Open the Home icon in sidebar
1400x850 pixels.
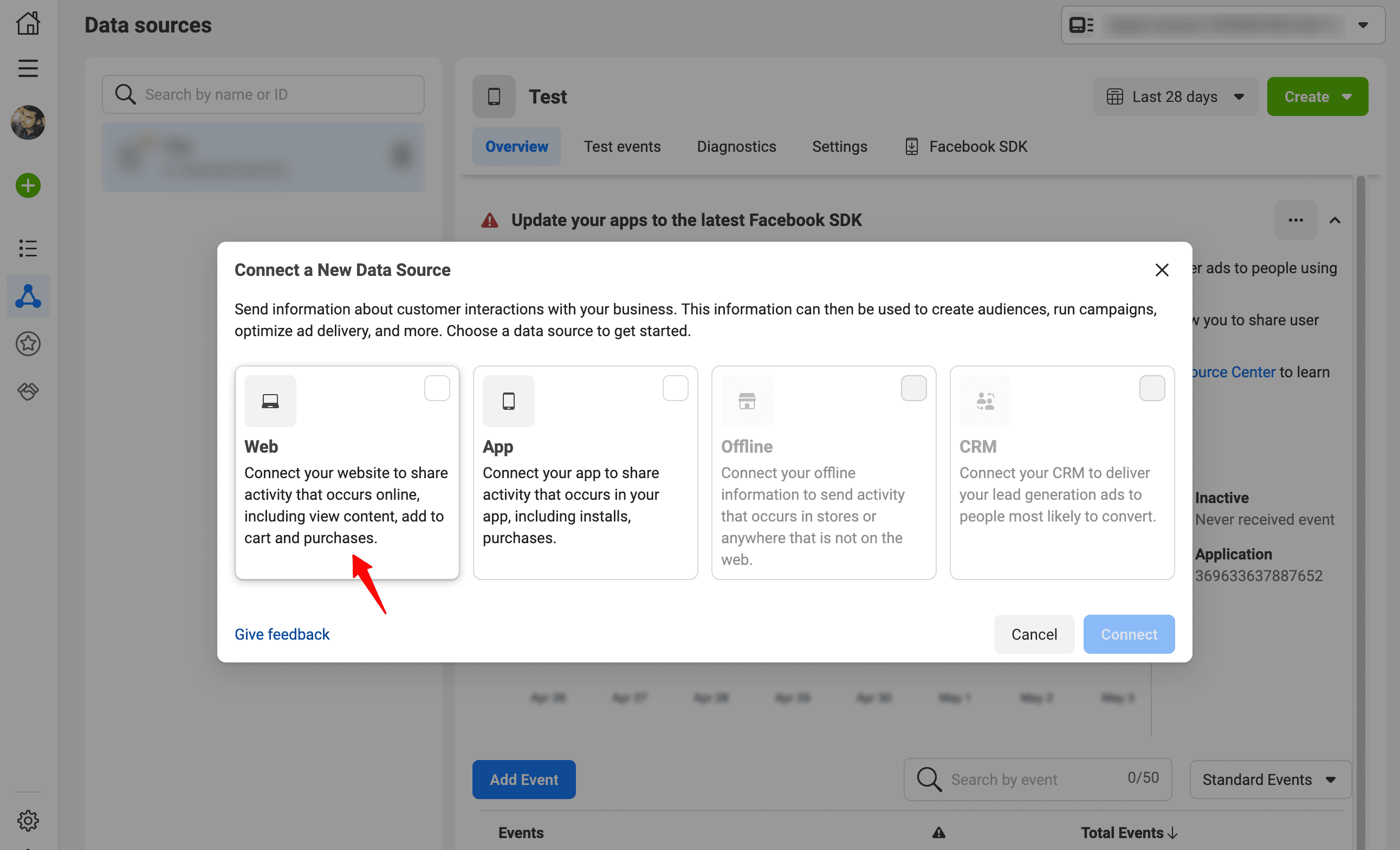28,23
